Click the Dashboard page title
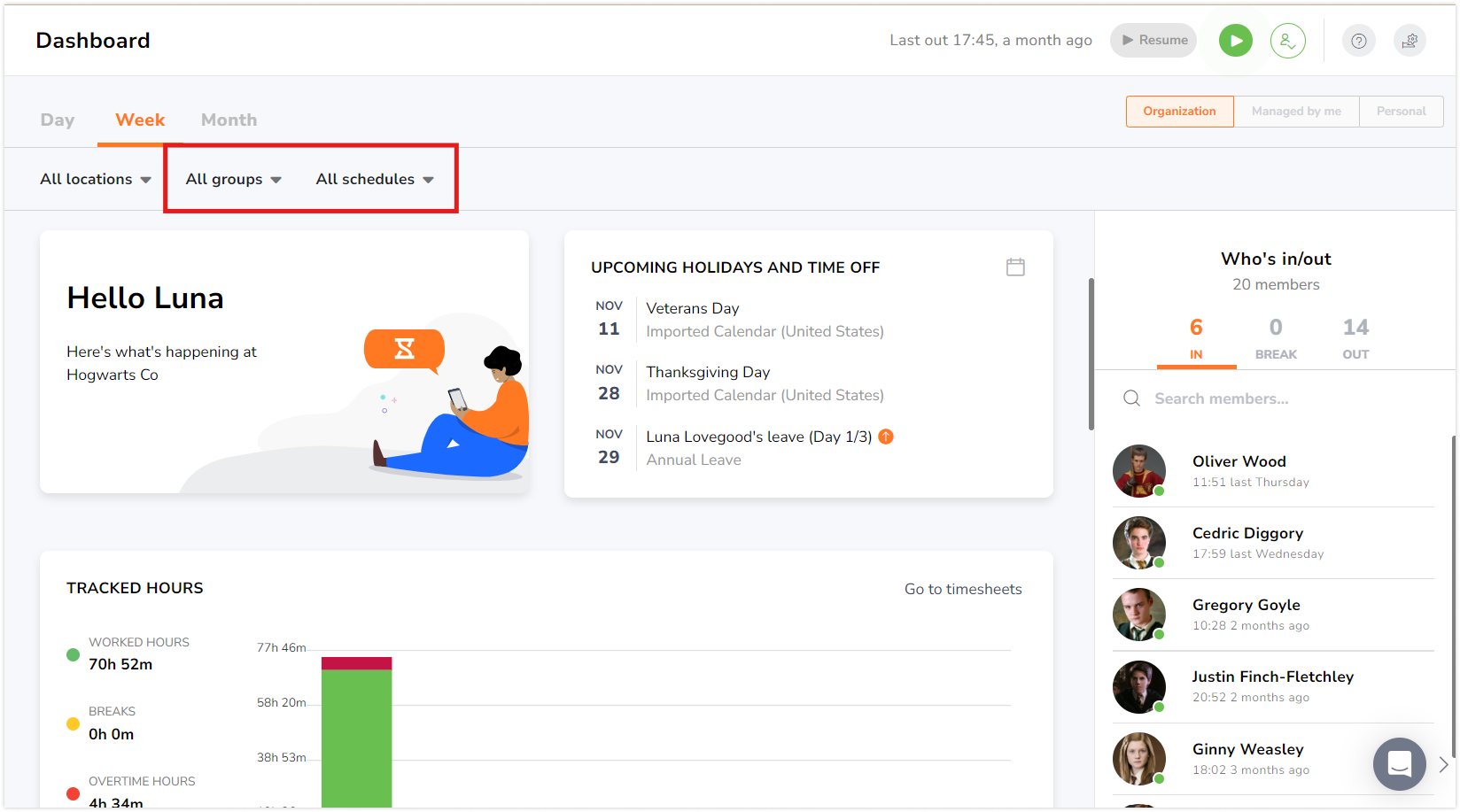 tap(93, 41)
